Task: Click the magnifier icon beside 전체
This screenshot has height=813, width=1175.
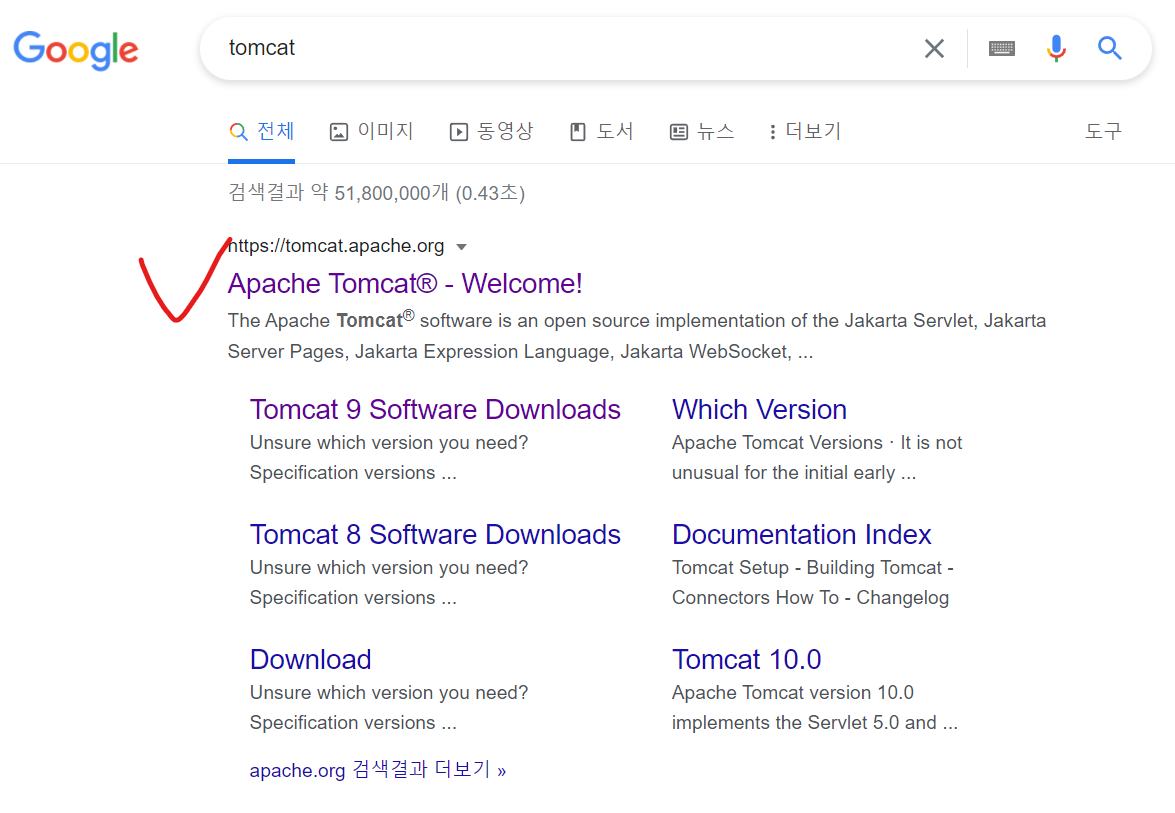Action: 238,133
